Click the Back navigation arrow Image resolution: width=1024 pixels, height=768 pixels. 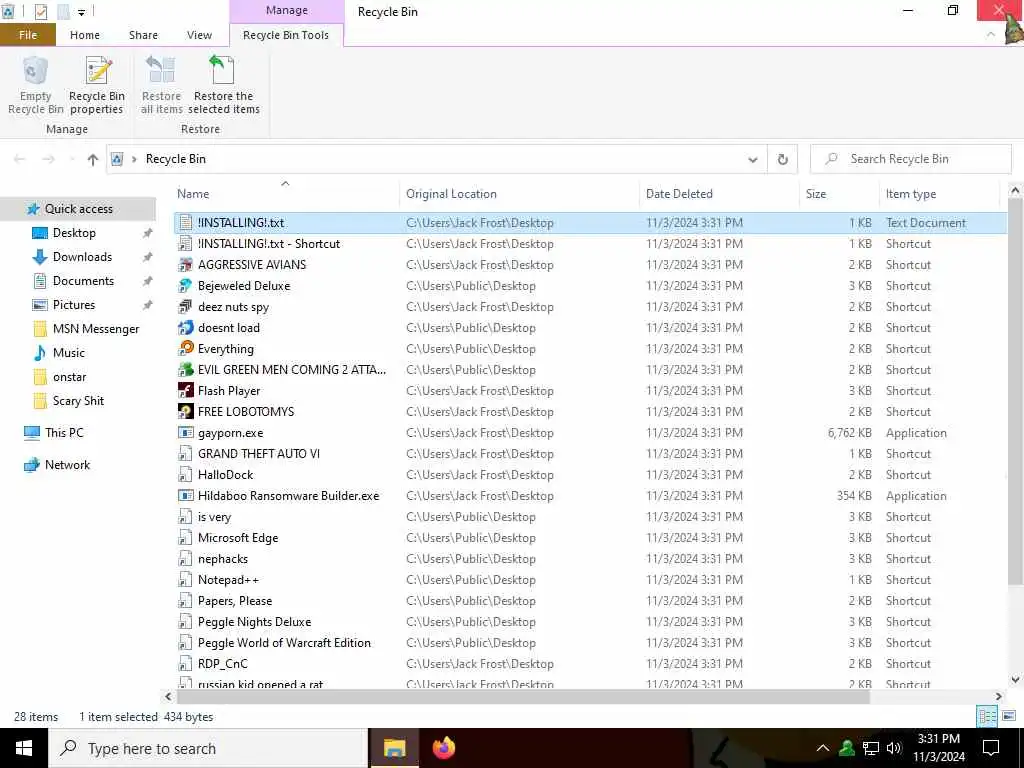(x=20, y=159)
